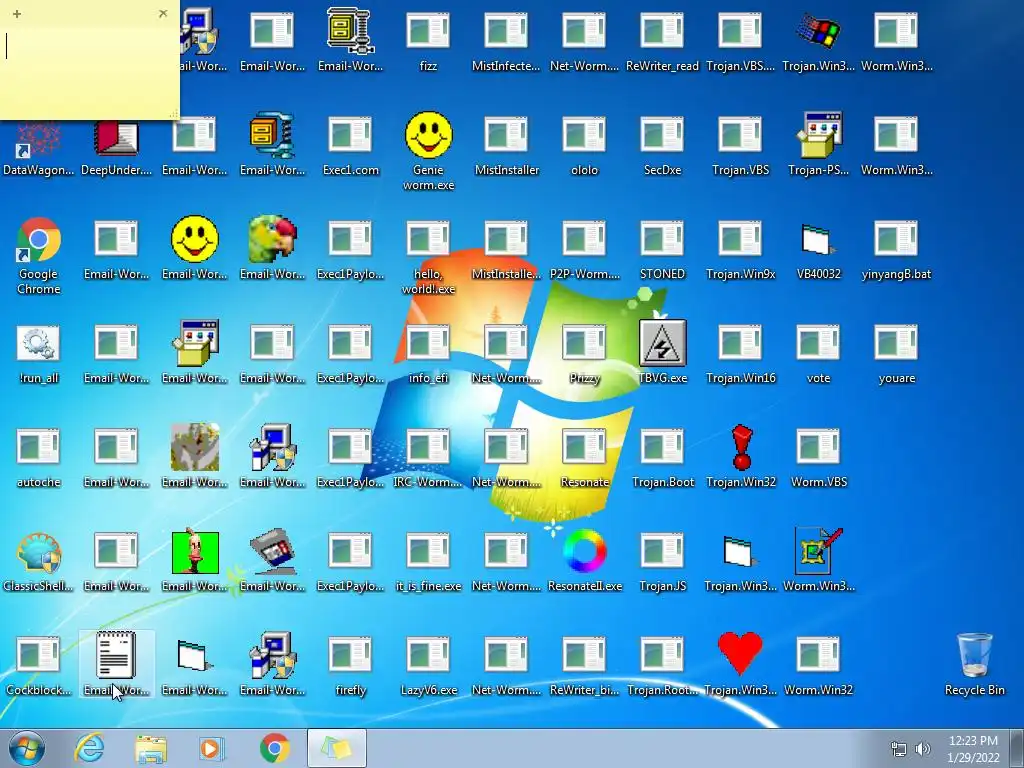Viewport: 1024px width, 768px height.
Task: Select the hello, world!.exe icon
Action: coord(428,238)
